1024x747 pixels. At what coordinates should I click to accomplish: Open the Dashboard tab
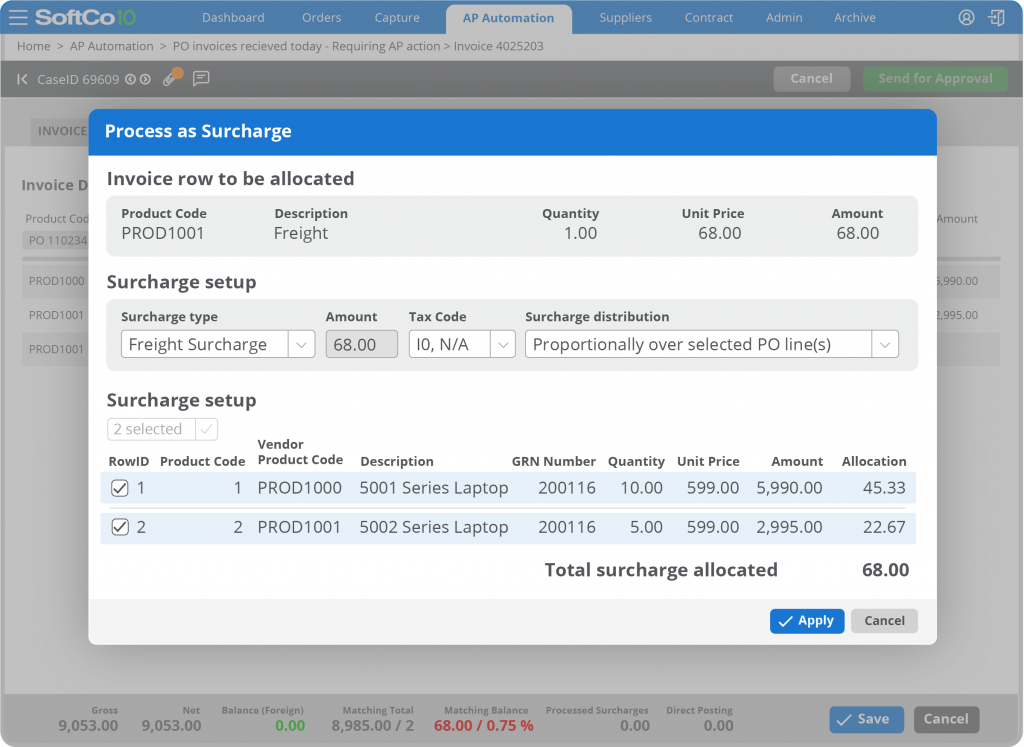[x=233, y=18]
